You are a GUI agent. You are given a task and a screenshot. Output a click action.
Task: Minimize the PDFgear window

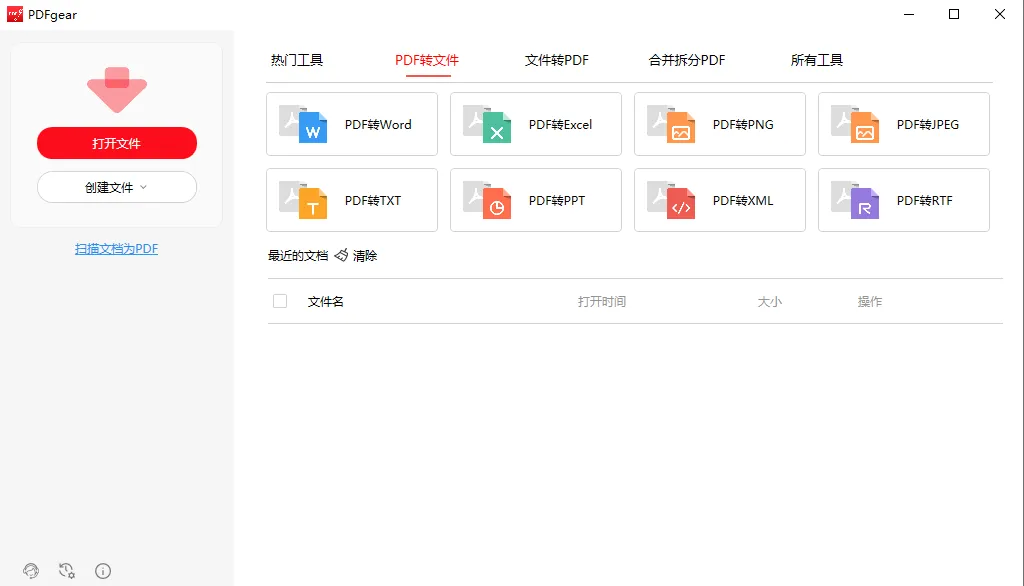(x=908, y=14)
